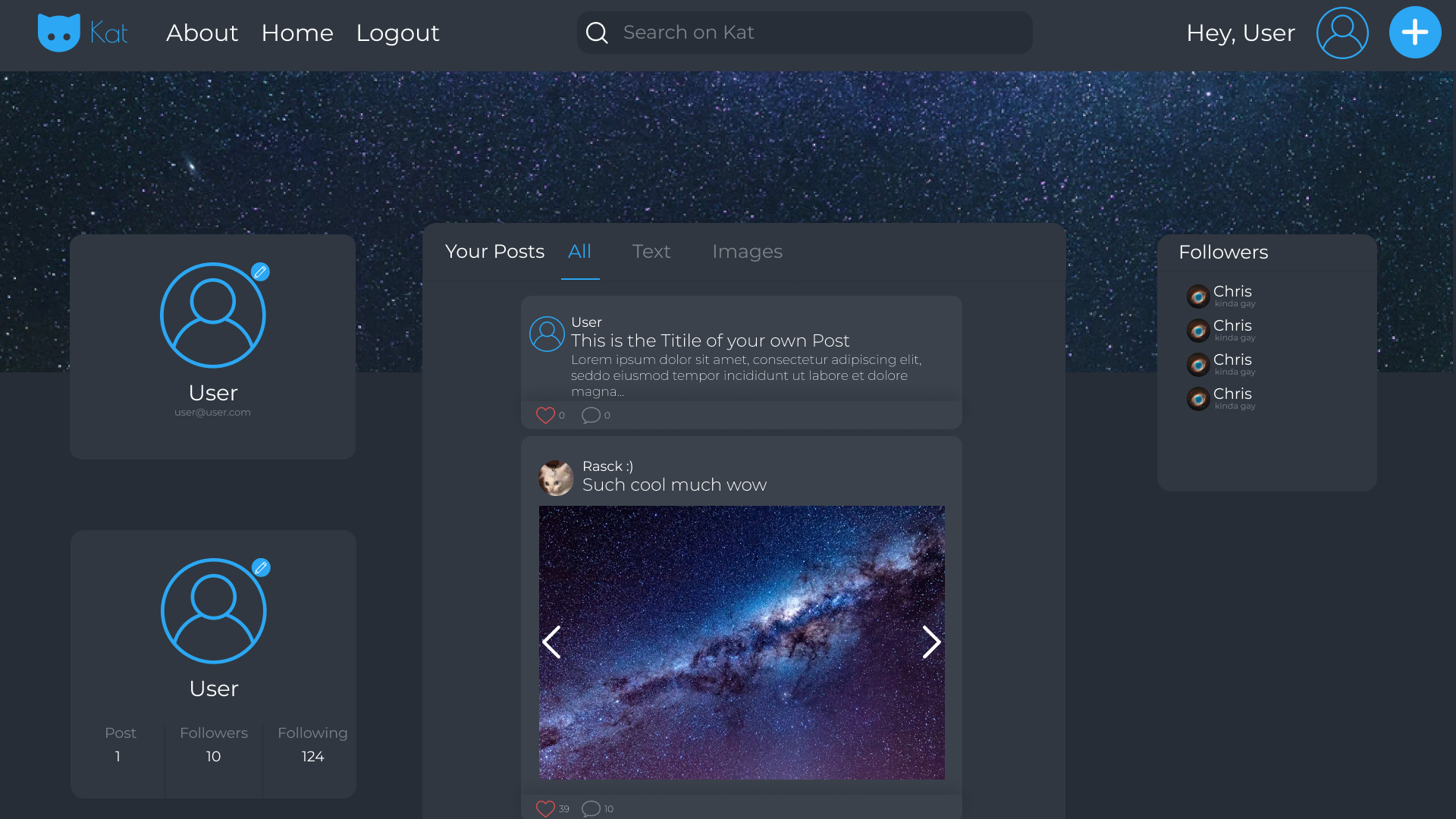The width and height of the screenshot is (1456, 819).
Task: Open first Chris follower in Followers list
Action: pyautogui.click(x=1232, y=292)
